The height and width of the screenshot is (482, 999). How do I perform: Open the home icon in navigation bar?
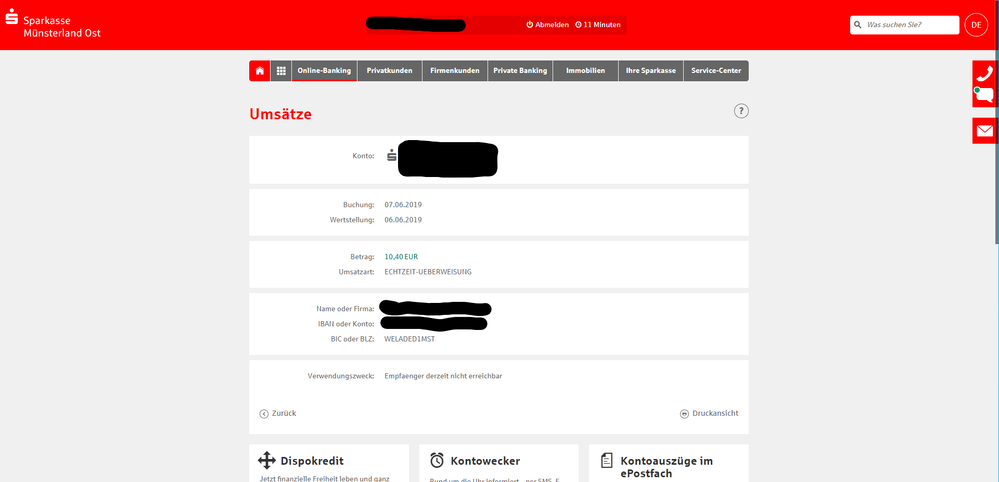point(260,71)
